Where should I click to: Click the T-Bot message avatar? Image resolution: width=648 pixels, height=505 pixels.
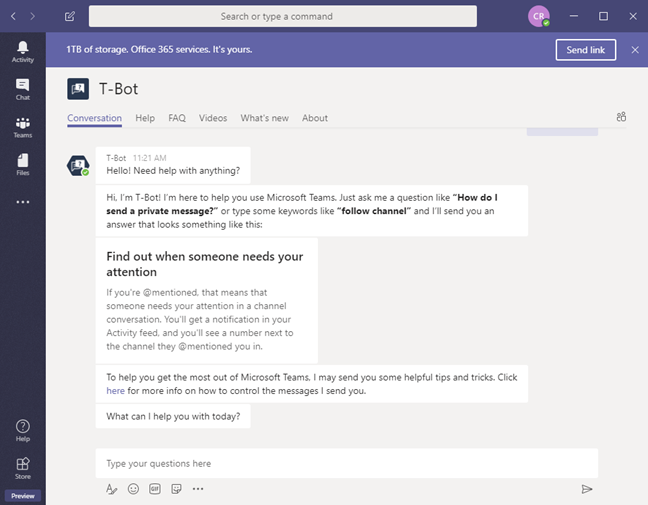78,165
